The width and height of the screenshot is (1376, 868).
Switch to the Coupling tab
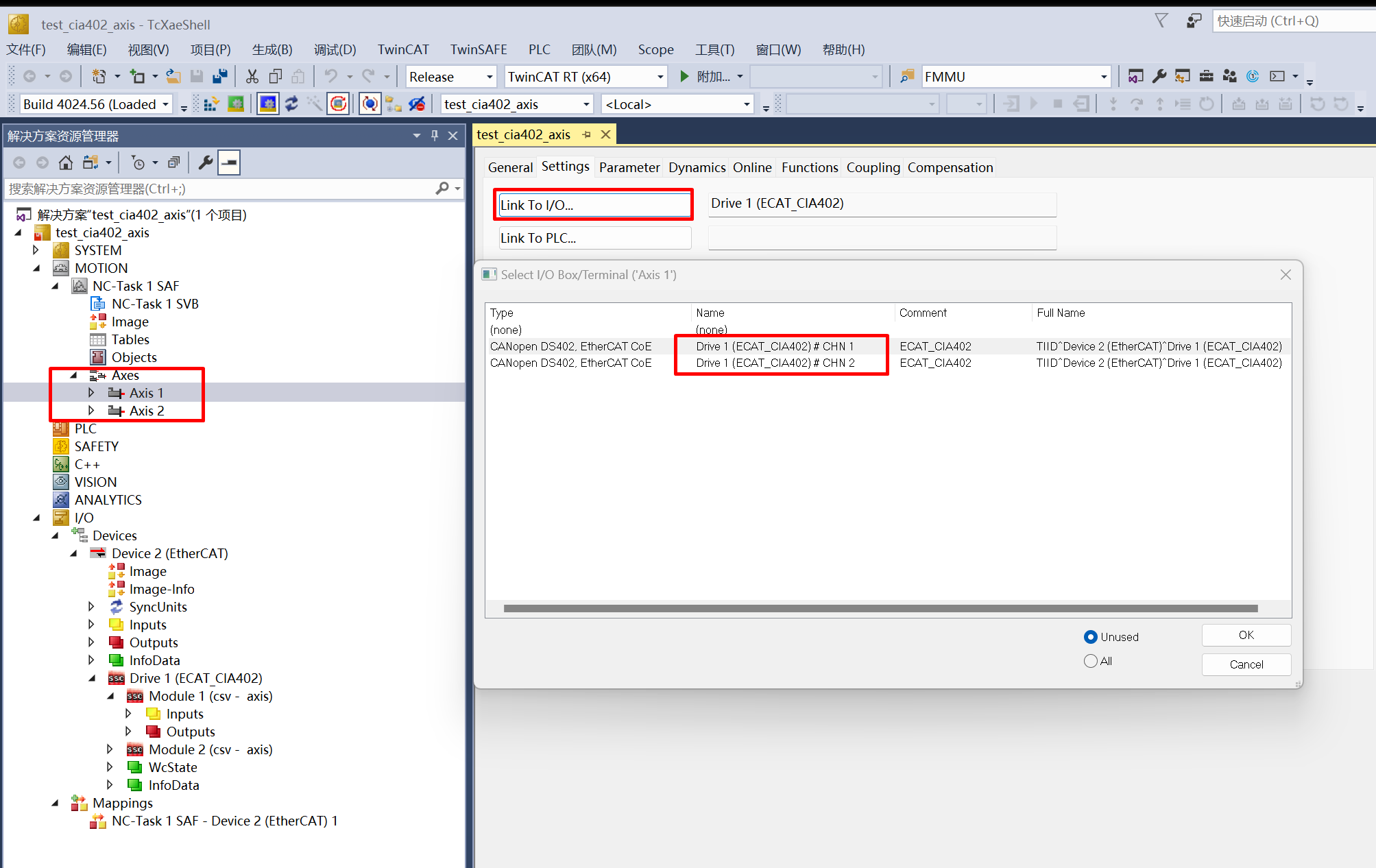873,167
